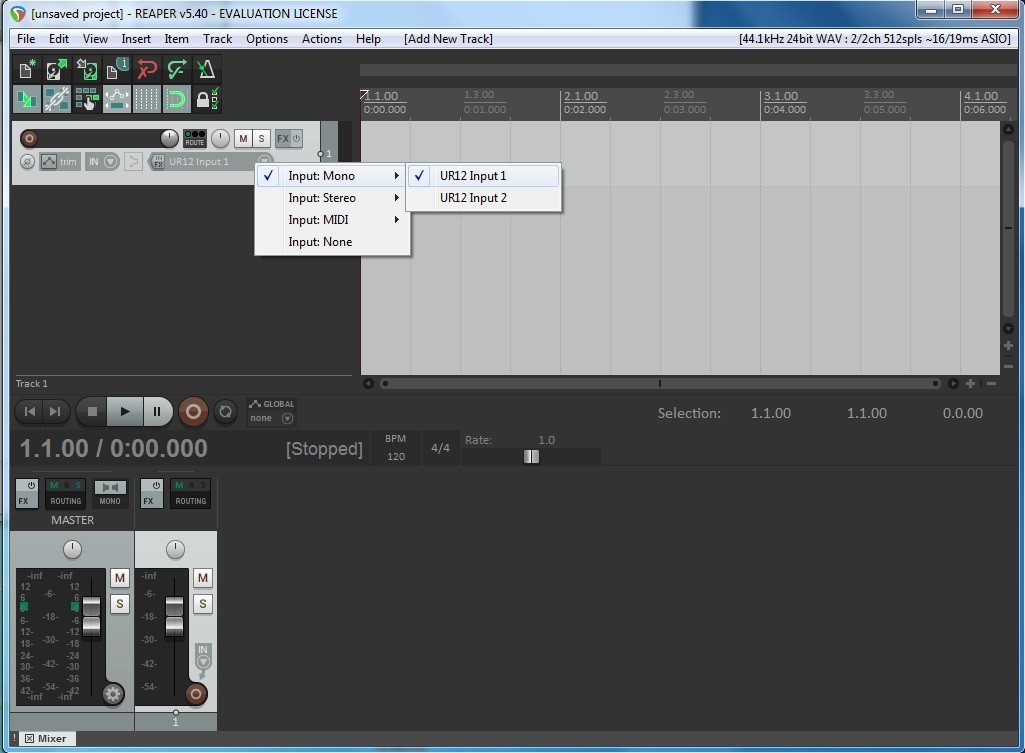Mute Track 1 in mixer strip
Image resolution: width=1025 pixels, height=753 pixels.
coord(203,578)
